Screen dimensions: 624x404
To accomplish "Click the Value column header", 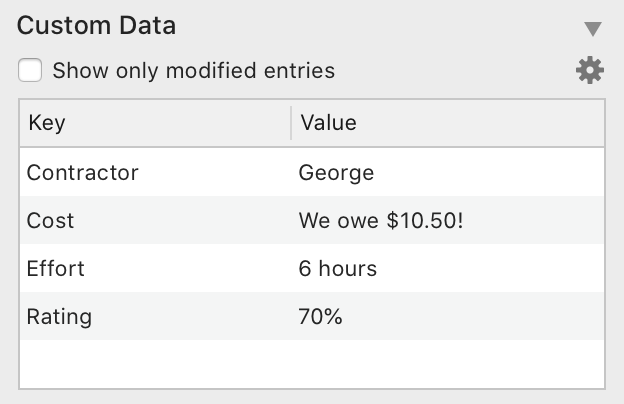I will click(x=329, y=123).
